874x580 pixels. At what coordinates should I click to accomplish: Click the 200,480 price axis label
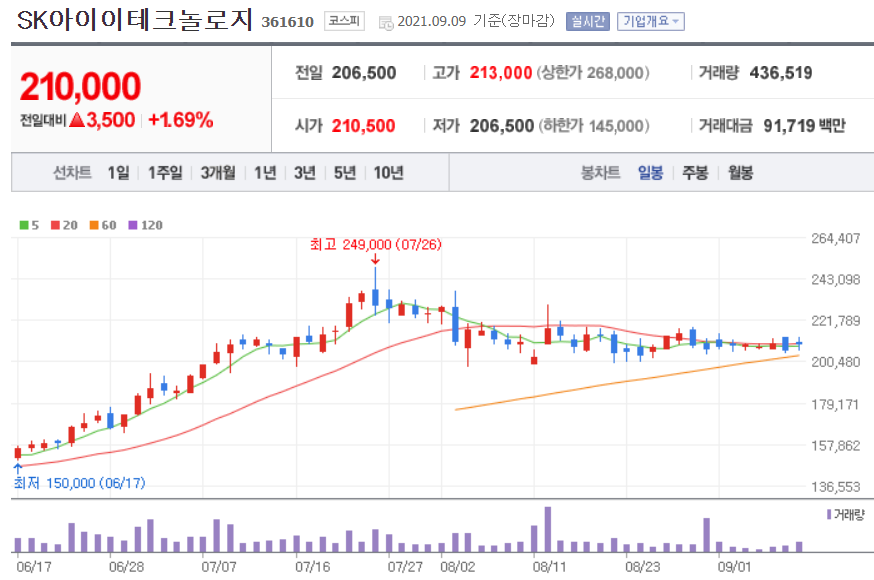coord(836,362)
